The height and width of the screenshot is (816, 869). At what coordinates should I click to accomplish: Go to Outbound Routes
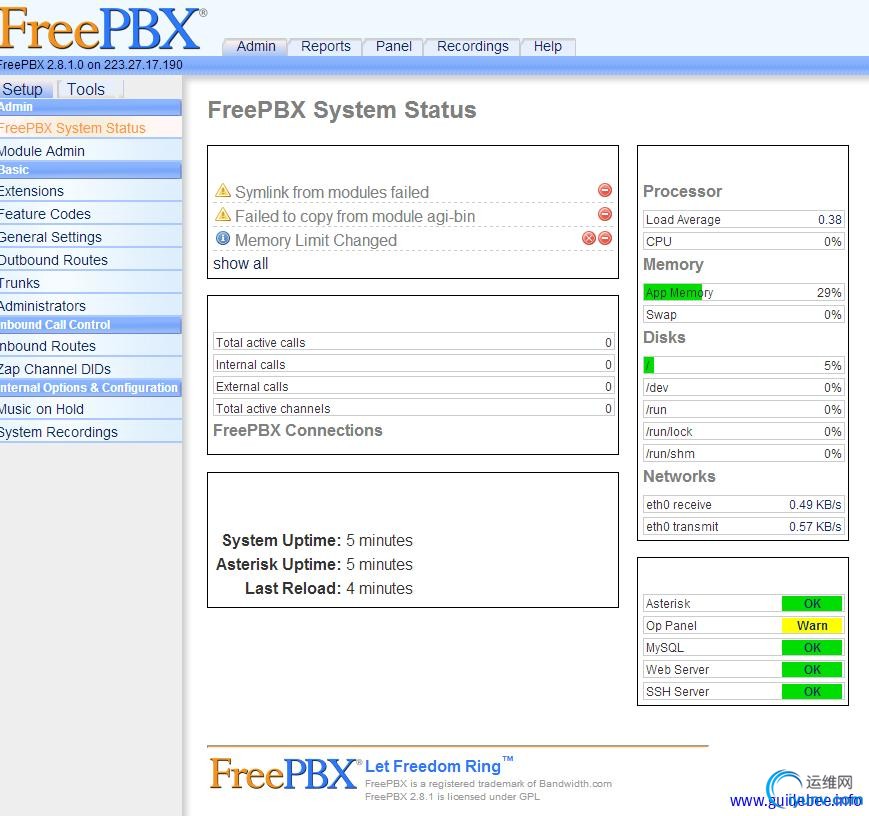[x=91, y=260]
